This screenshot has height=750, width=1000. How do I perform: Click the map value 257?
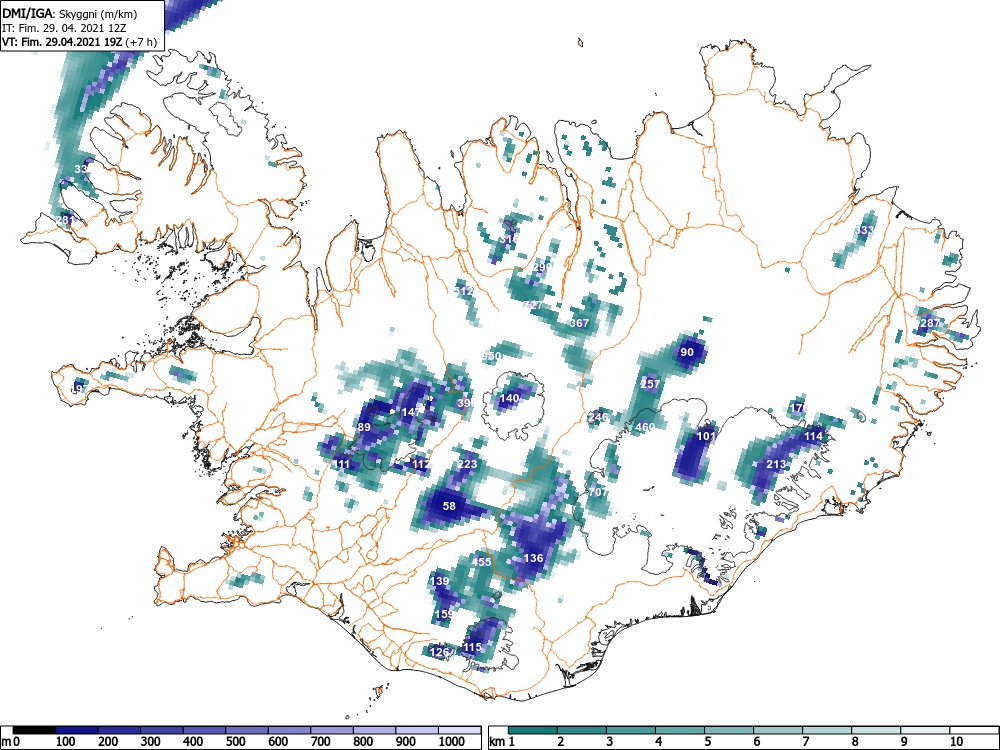(650, 384)
